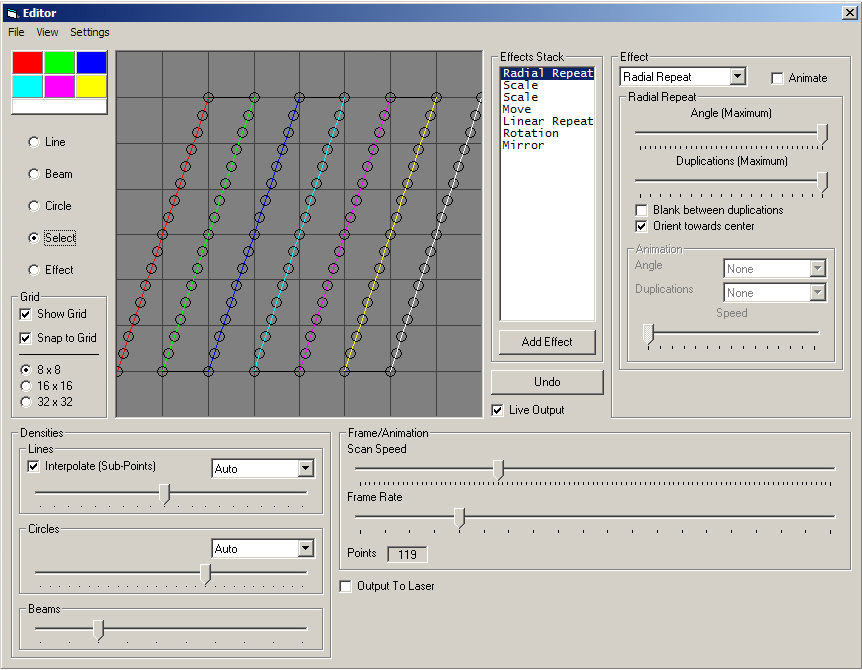
Task: Select the Beam drawing tool
Action: 34,174
